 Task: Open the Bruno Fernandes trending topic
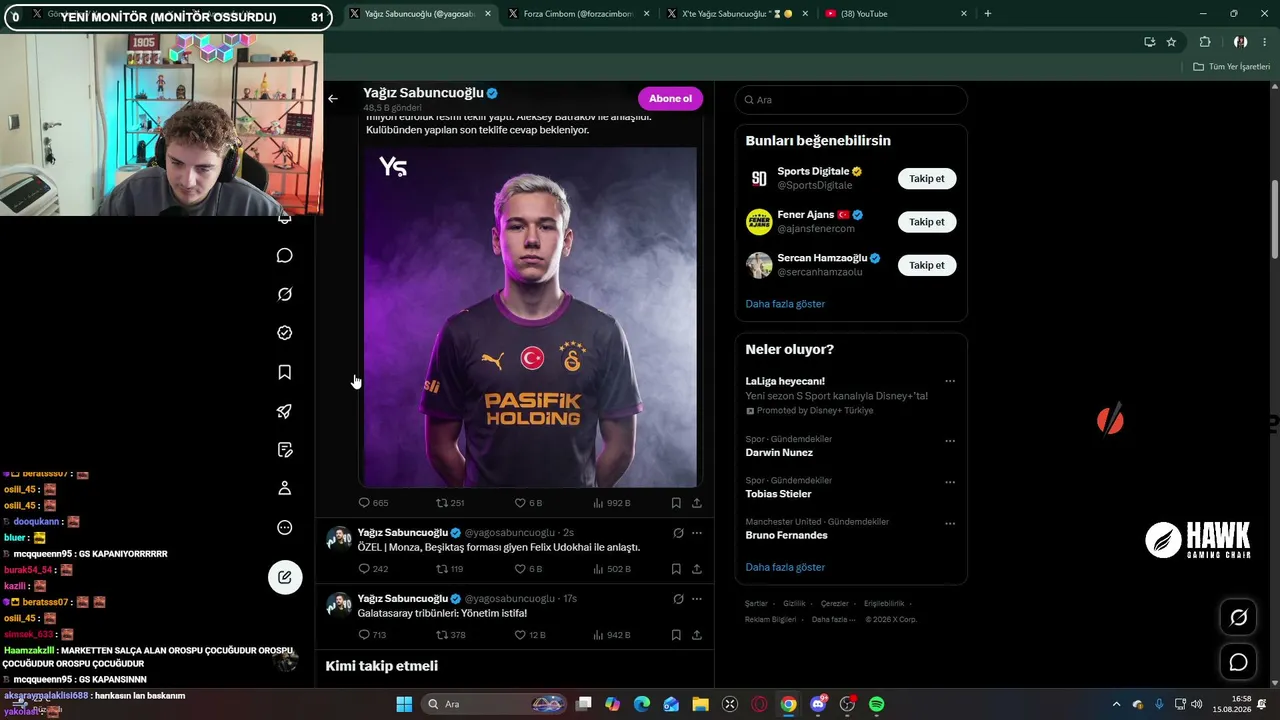(786, 535)
